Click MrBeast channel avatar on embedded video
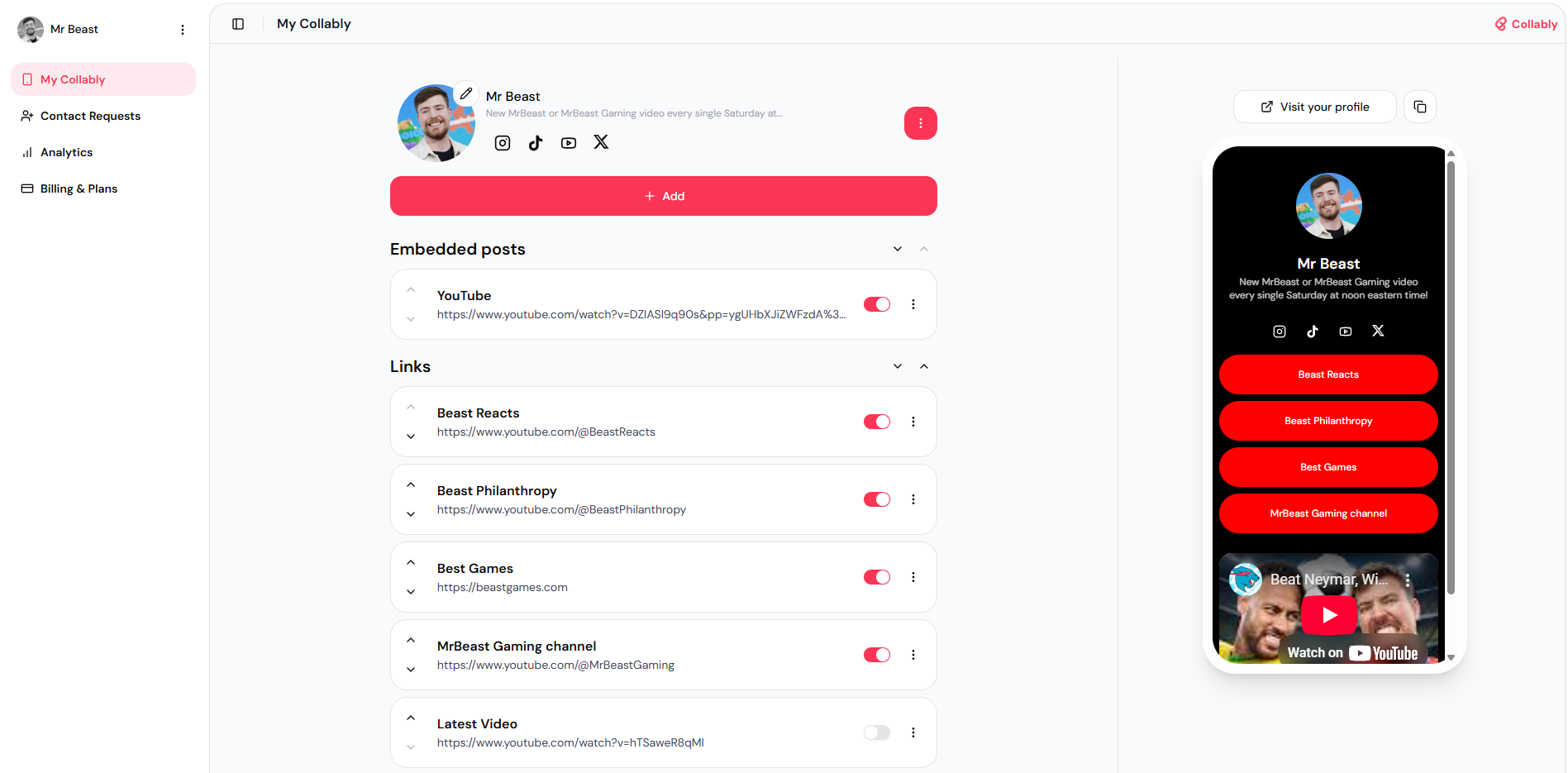The width and height of the screenshot is (1568, 773). pyautogui.click(x=1246, y=580)
